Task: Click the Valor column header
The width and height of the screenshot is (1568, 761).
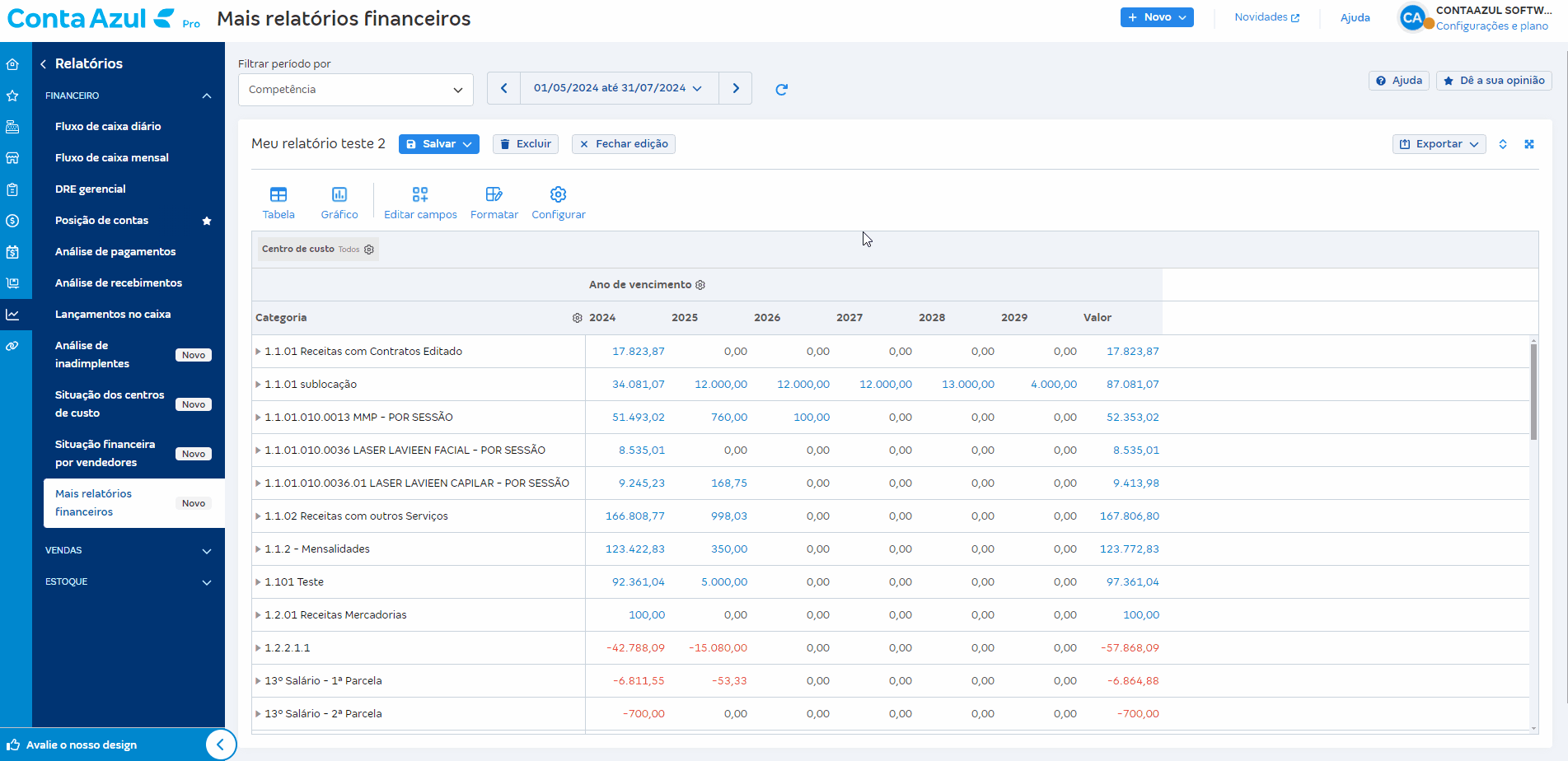Action: coord(1098,318)
